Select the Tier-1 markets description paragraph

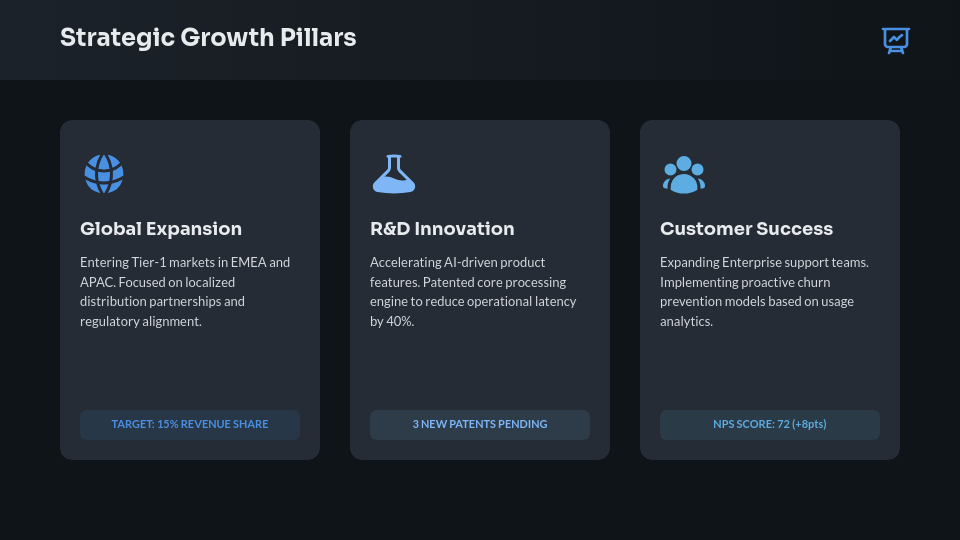185,292
